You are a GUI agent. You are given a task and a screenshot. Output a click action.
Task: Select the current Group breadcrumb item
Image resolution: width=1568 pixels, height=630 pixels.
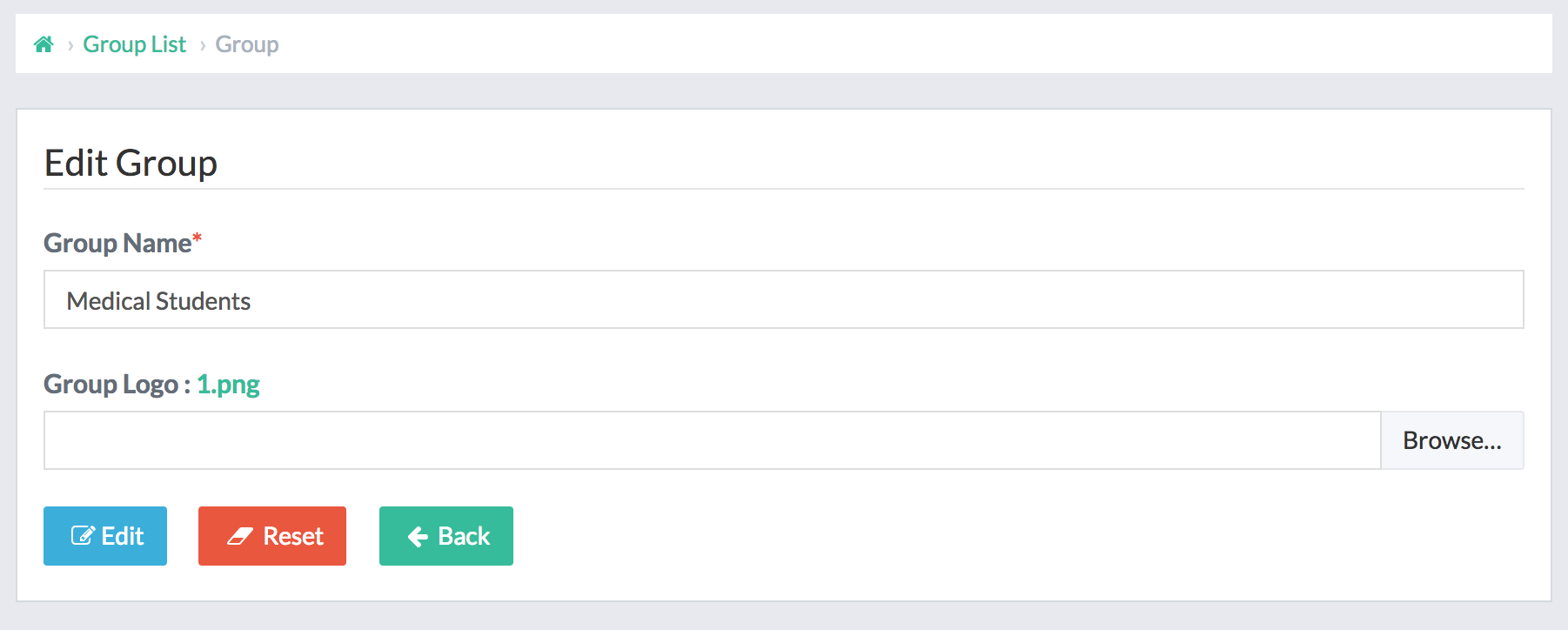[x=247, y=44]
